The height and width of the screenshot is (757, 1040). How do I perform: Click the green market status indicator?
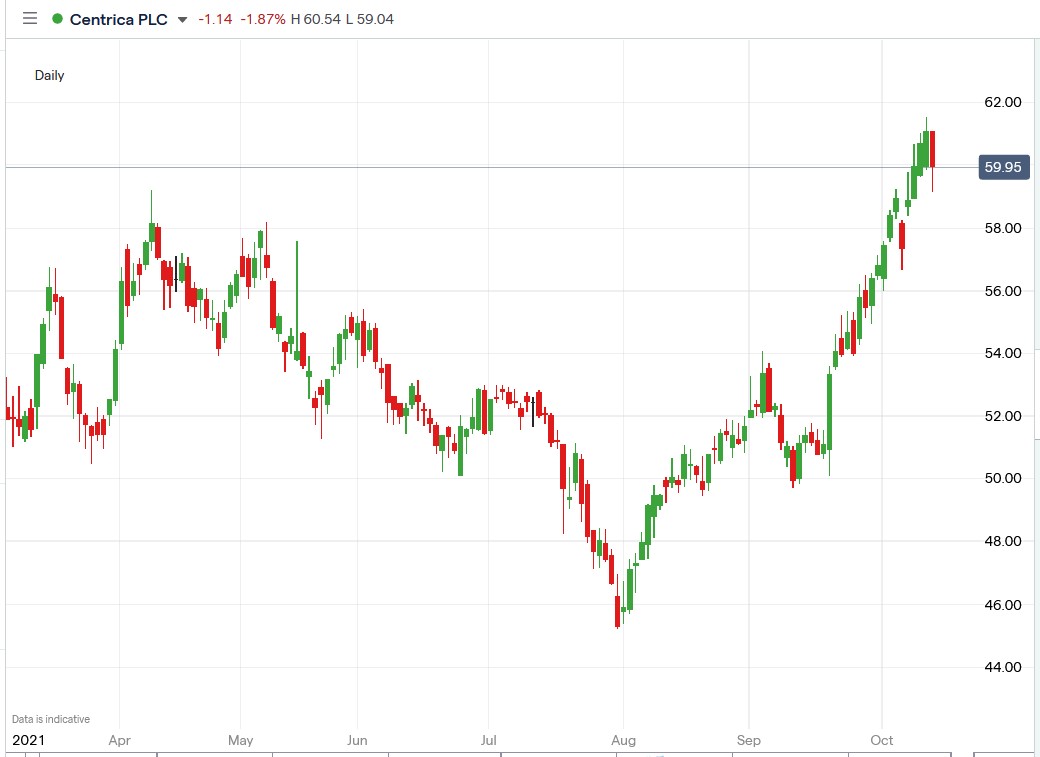tap(57, 18)
